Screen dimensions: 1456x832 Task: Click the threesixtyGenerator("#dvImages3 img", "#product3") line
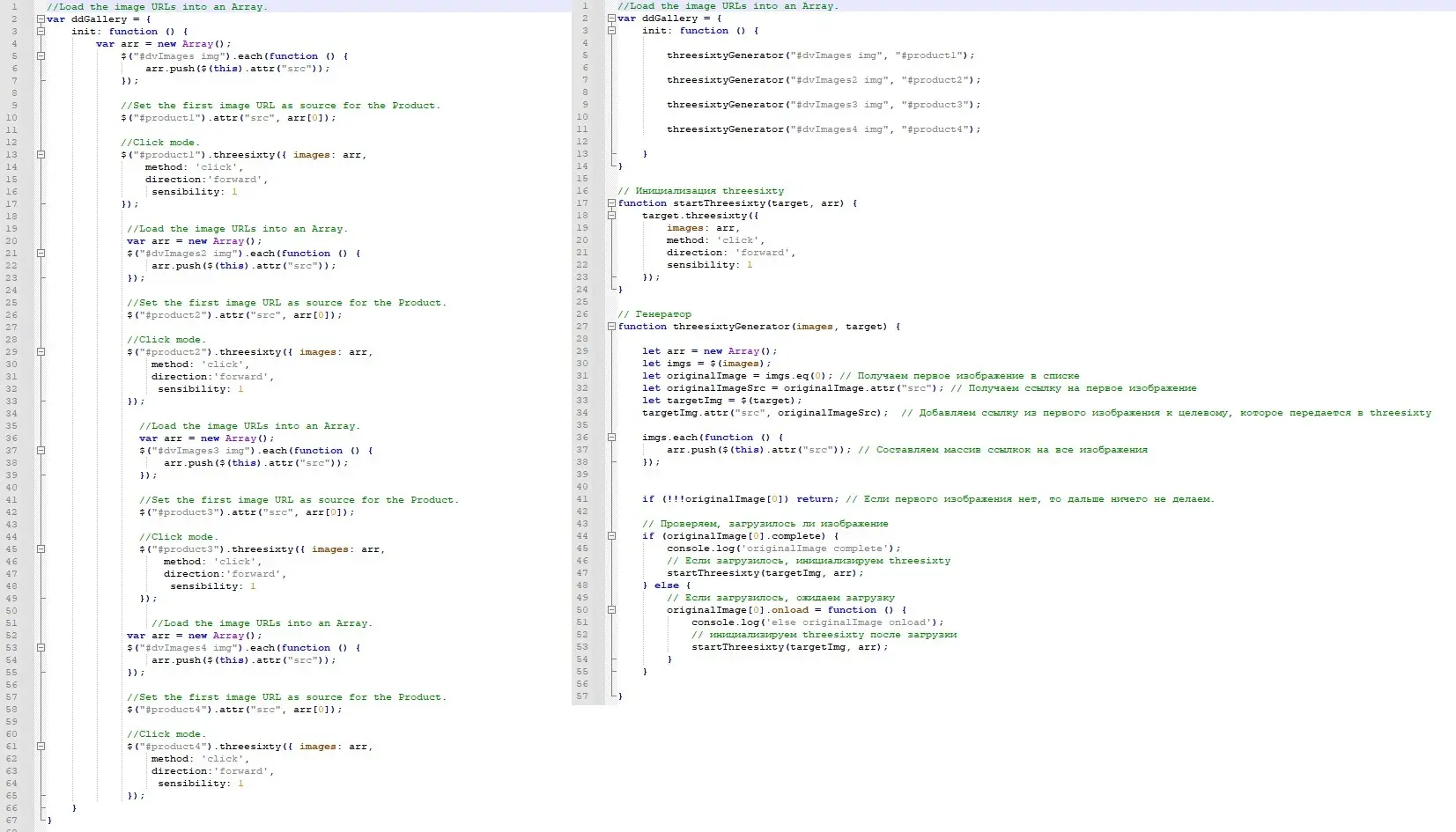click(824, 105)
